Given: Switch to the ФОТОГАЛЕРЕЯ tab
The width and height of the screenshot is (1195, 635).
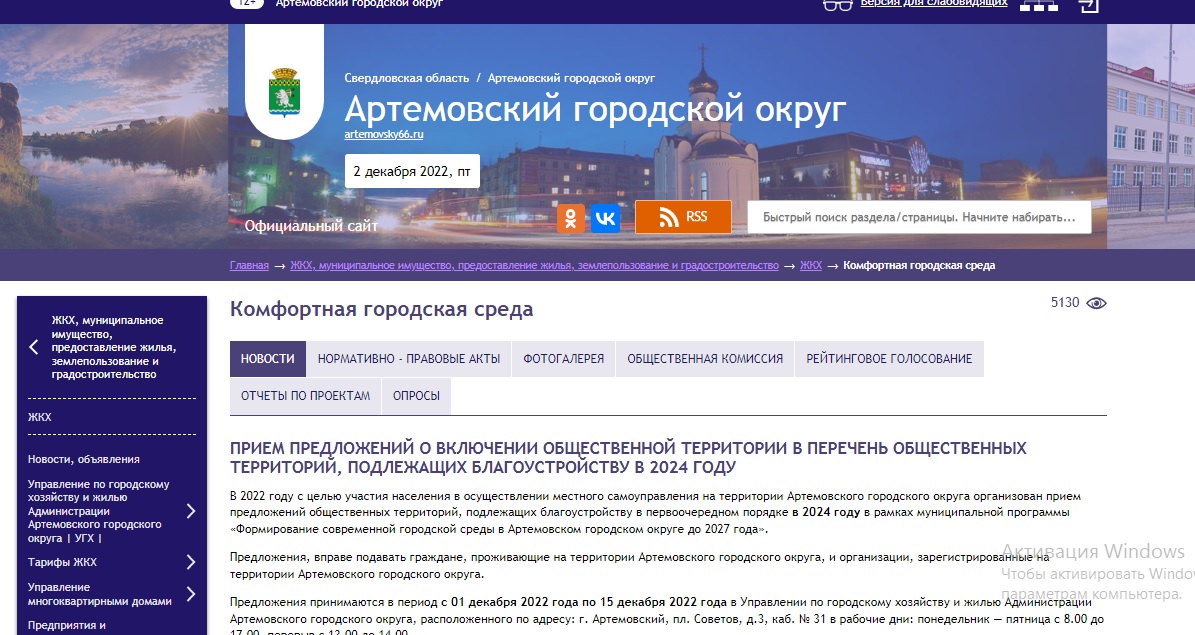Looking at the screenshot, I should [x=563, y=358].
